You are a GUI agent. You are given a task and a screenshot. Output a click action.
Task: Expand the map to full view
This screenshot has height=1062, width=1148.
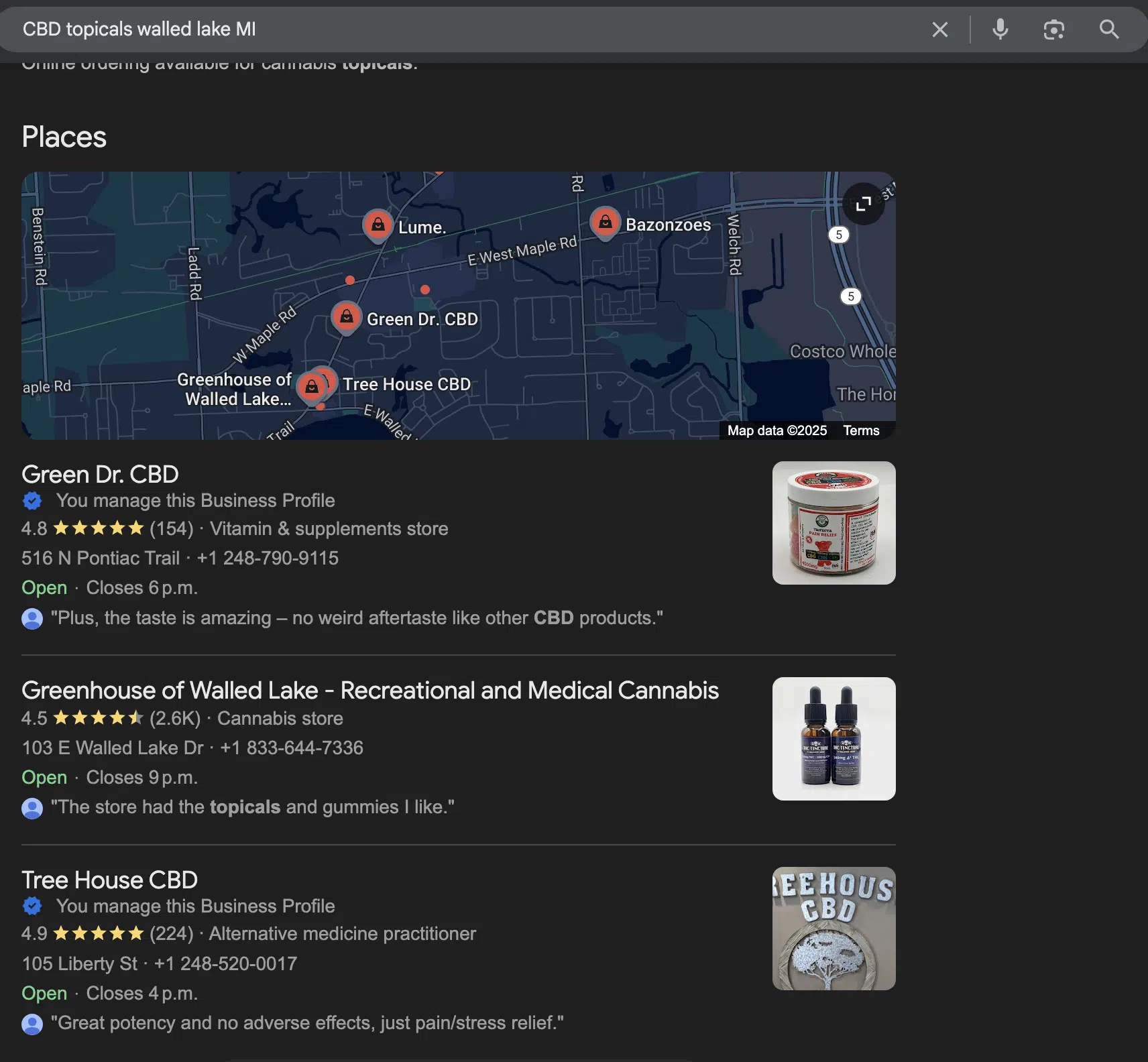click(864, 203)
